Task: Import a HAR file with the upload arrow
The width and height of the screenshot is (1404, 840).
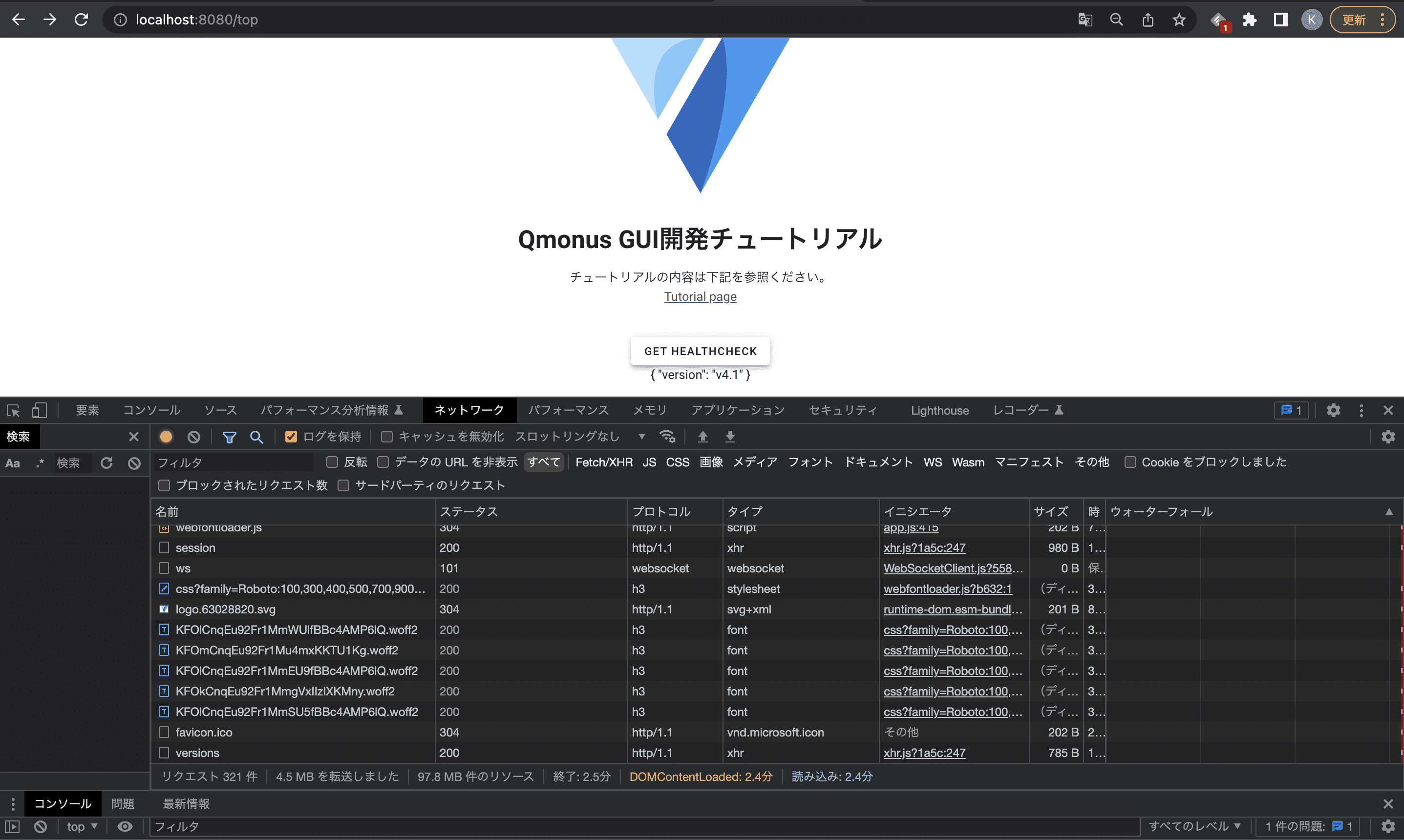Action: click(x=702, y=437)
